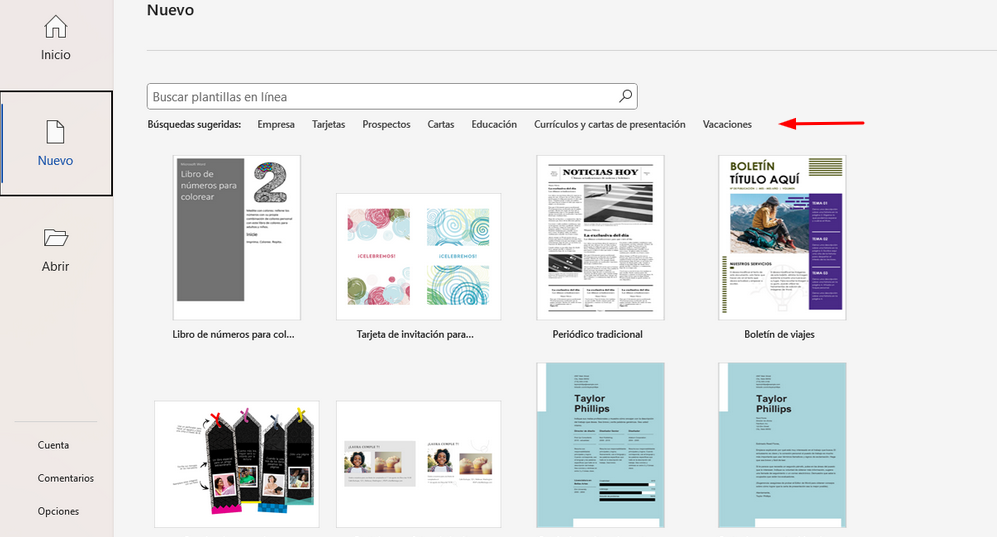Viewport: 997px width, 537px height.
Task: Open Periódico tradicional template thumbnail
Action: pyautogui.click(x=600, y=238)
